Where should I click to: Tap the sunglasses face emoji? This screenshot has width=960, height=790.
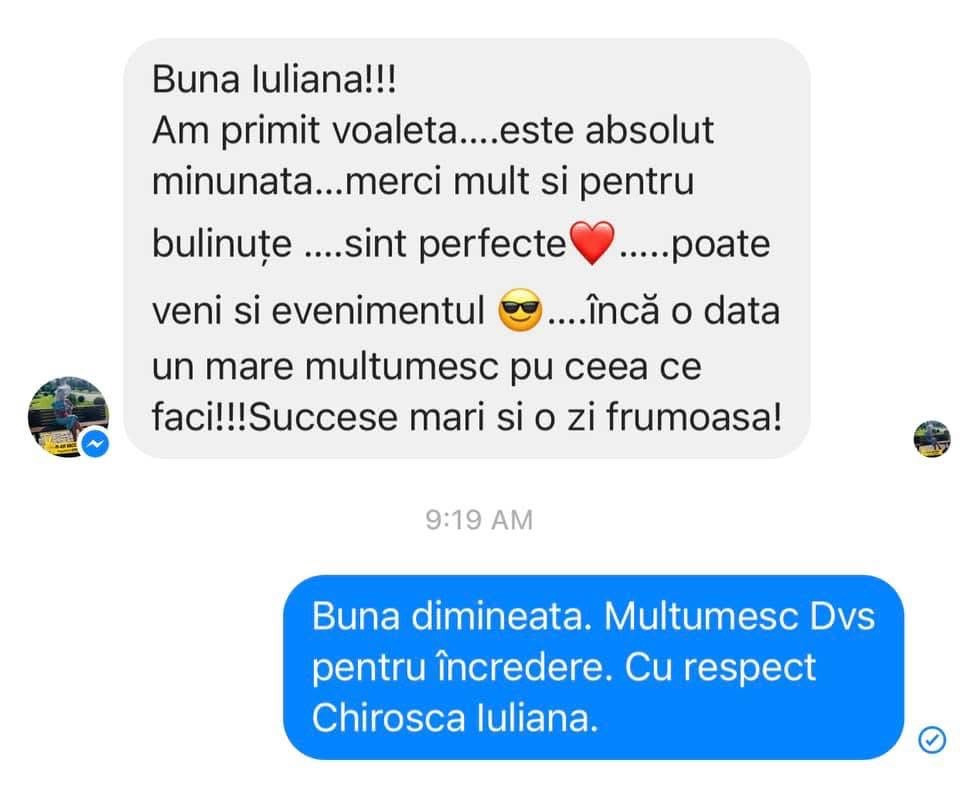click(520, 310)
